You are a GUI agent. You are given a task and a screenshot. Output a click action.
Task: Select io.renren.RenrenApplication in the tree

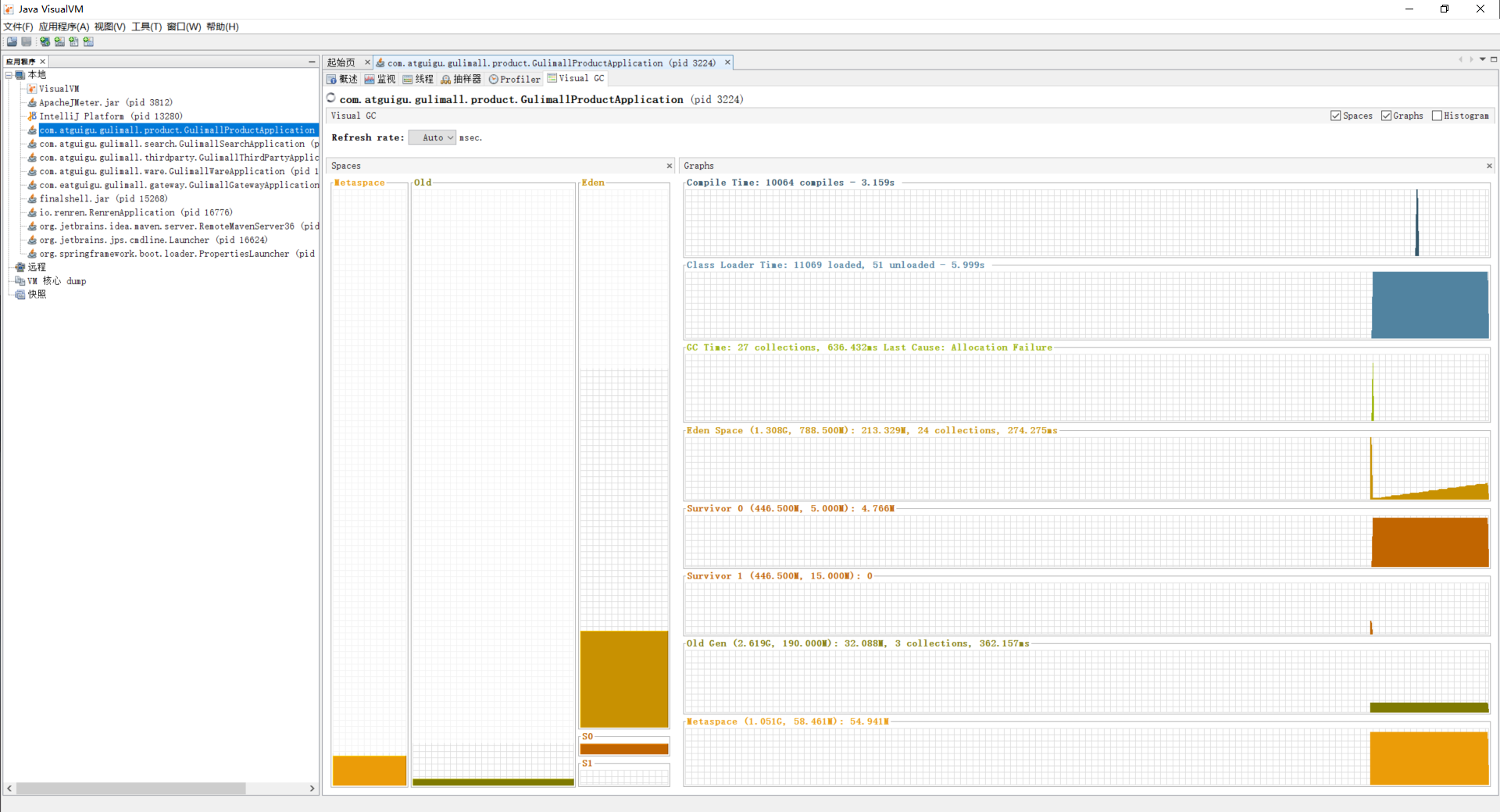[135, 212]
